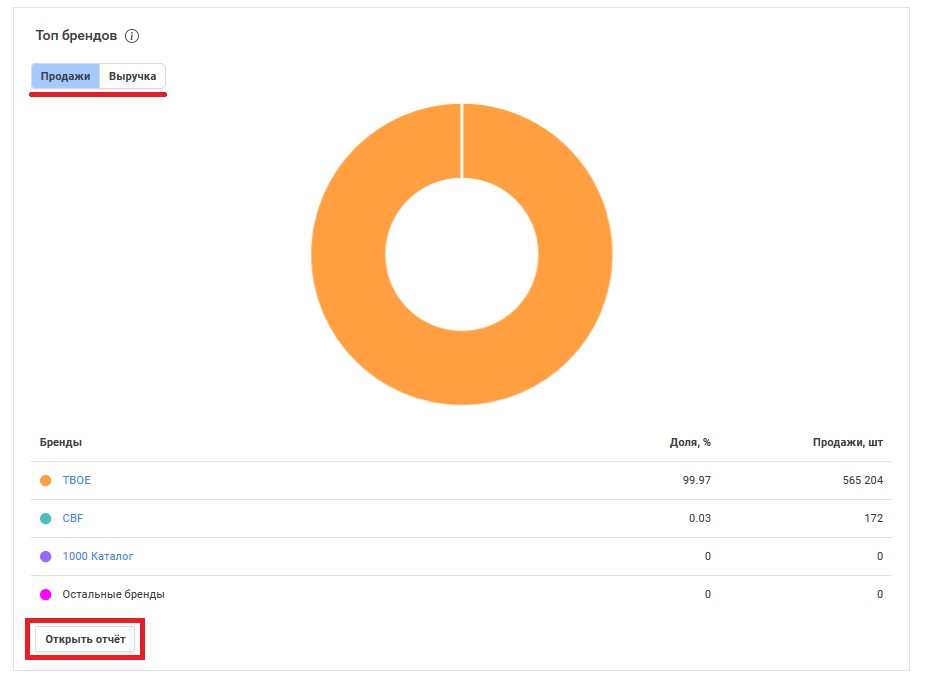Image resolution: width=927 pixels, height=684 pixels.
Task: Click the orange legend dot for ТВОЕ
Action: pyautogui.click(x=45, y=481)
